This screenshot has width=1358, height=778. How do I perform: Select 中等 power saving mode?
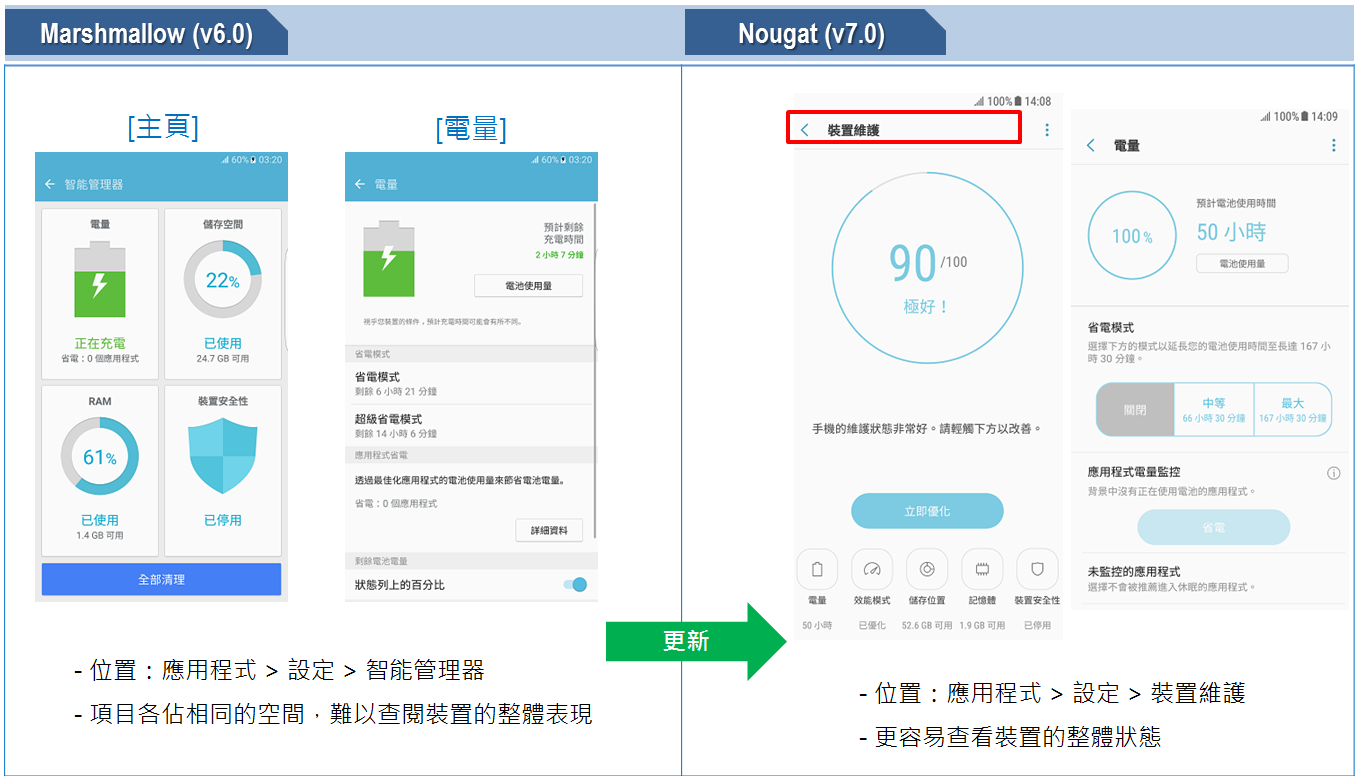pyautogui.click(x=1214, y=410)
